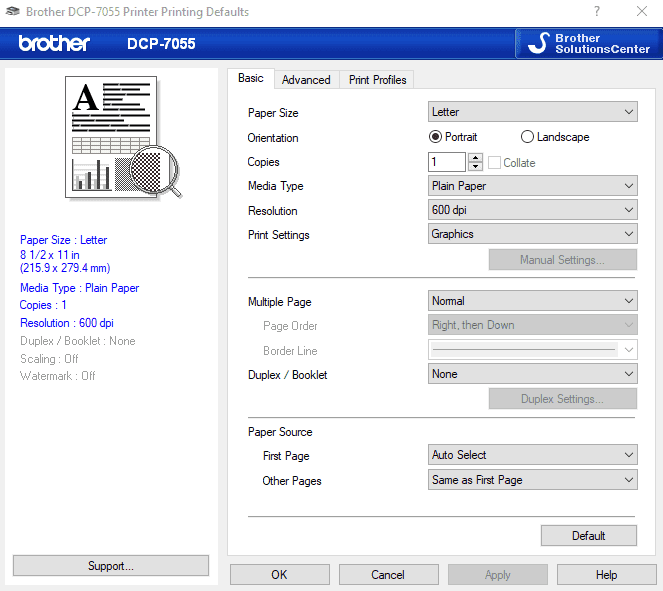Click the help question mark in title bar
Image resolution: width=663 pixels, height=591 pixels.
596,12
